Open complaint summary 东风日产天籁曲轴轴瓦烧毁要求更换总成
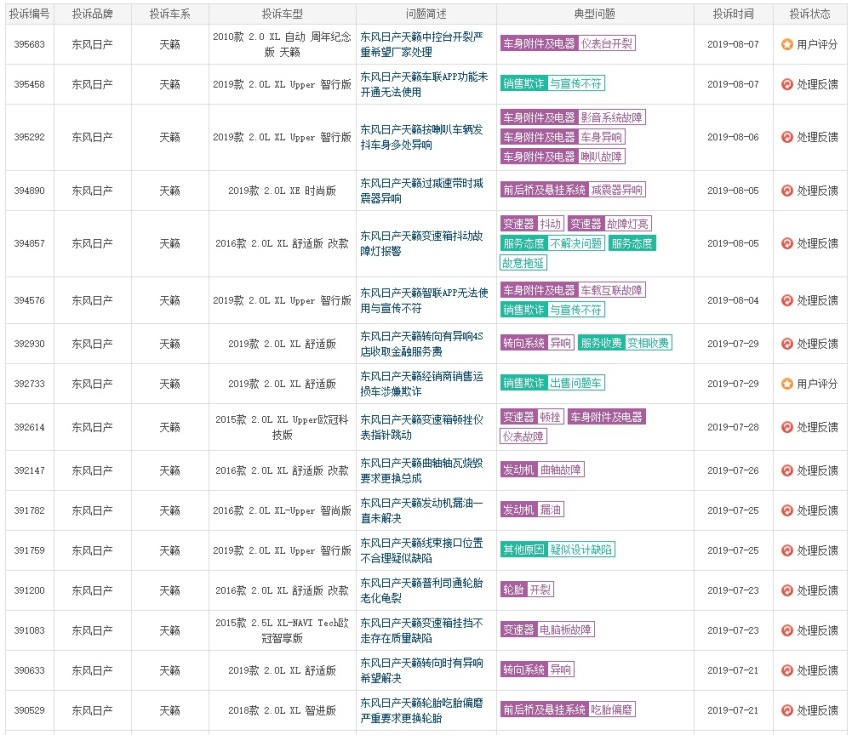The width and height of the screenshot is (852, 735). (422, 470)
